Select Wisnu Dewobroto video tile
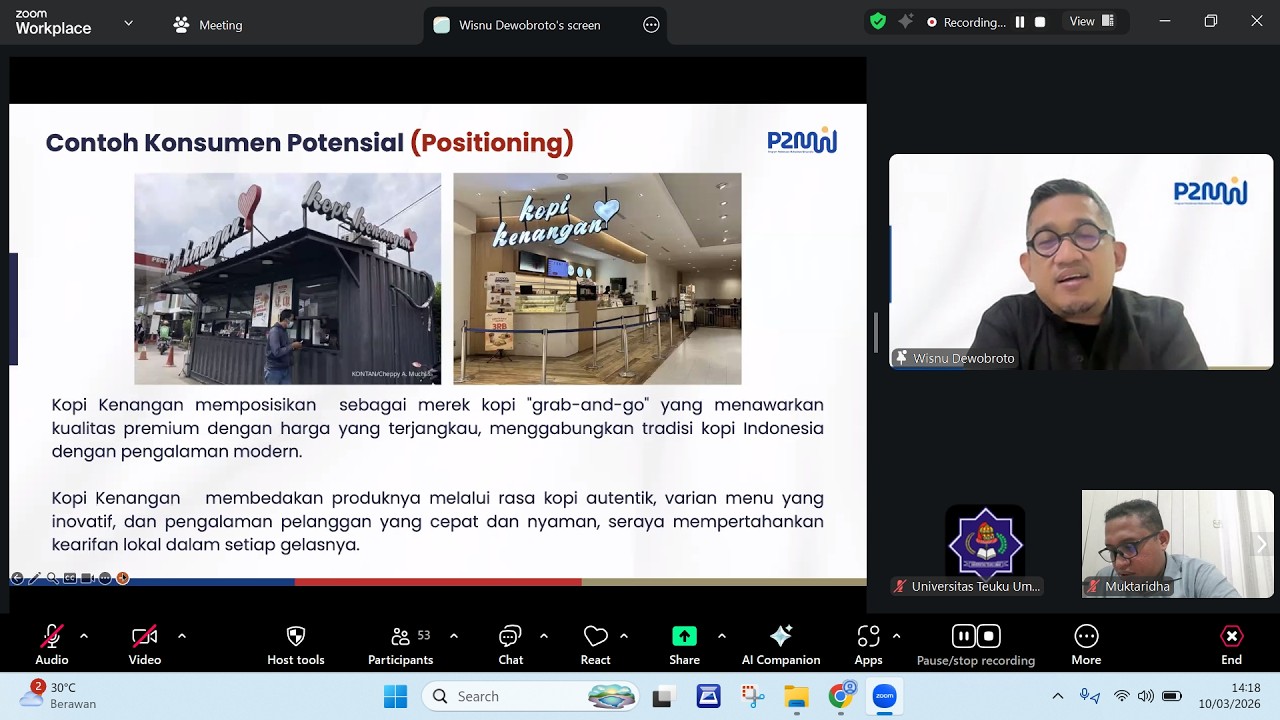 pos(1081,262)
